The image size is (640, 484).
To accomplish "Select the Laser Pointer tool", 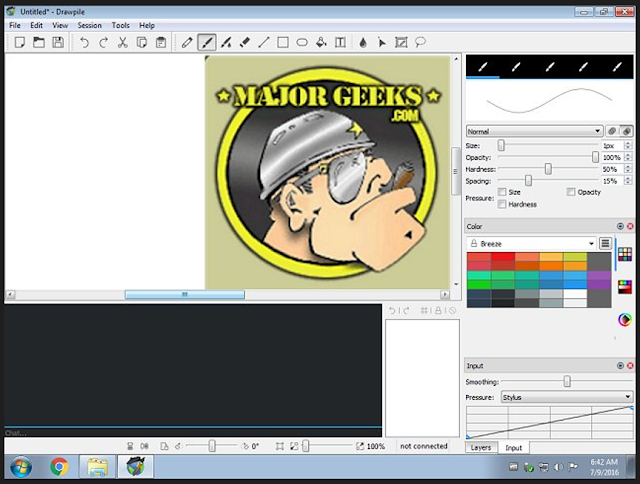I will coord(382,42).
